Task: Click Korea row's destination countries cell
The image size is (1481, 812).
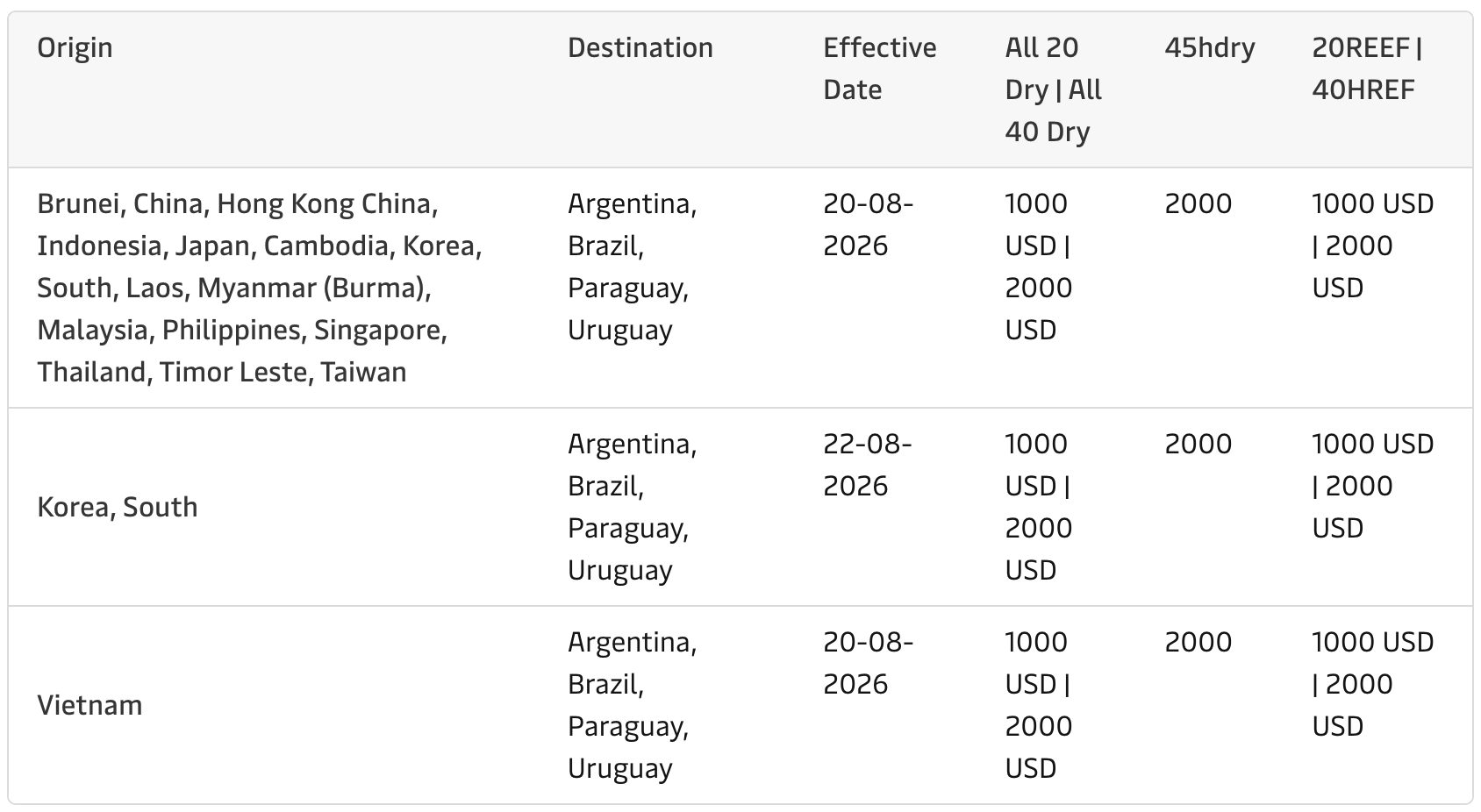Action: coord(632,507)
